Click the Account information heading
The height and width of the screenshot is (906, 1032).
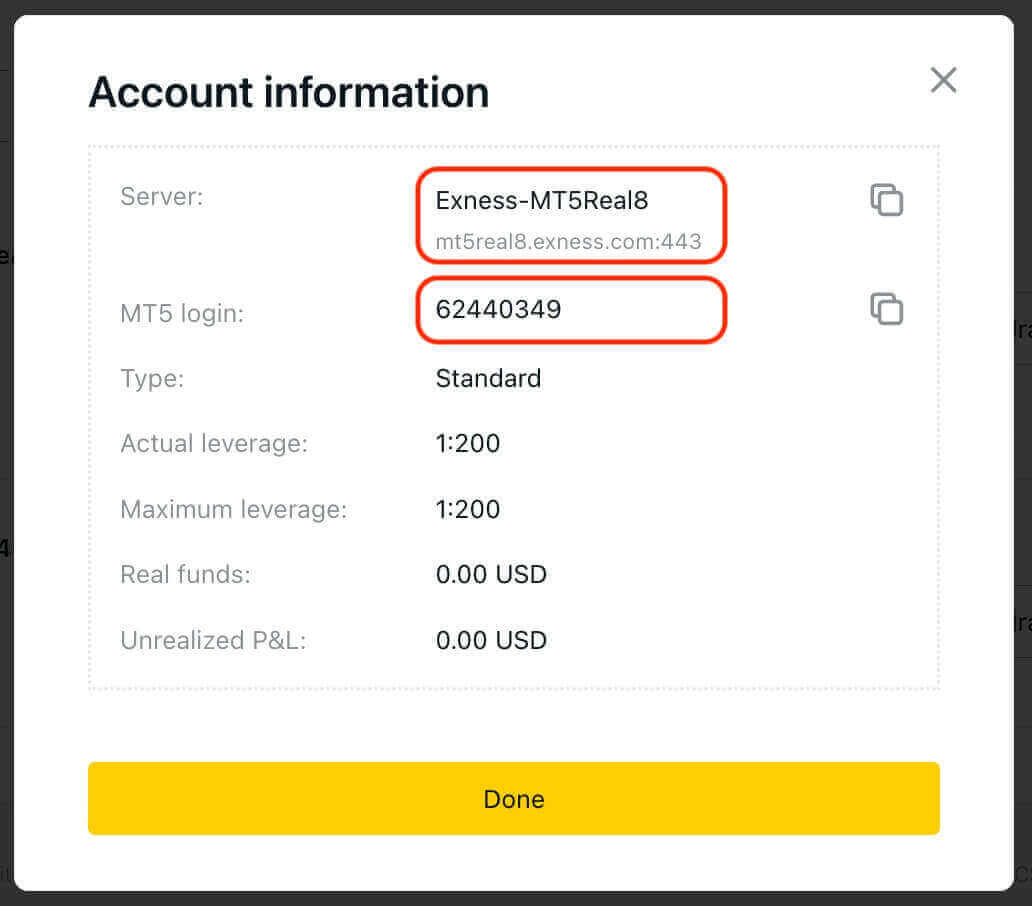pyautogui.click(x=289, y=92)
